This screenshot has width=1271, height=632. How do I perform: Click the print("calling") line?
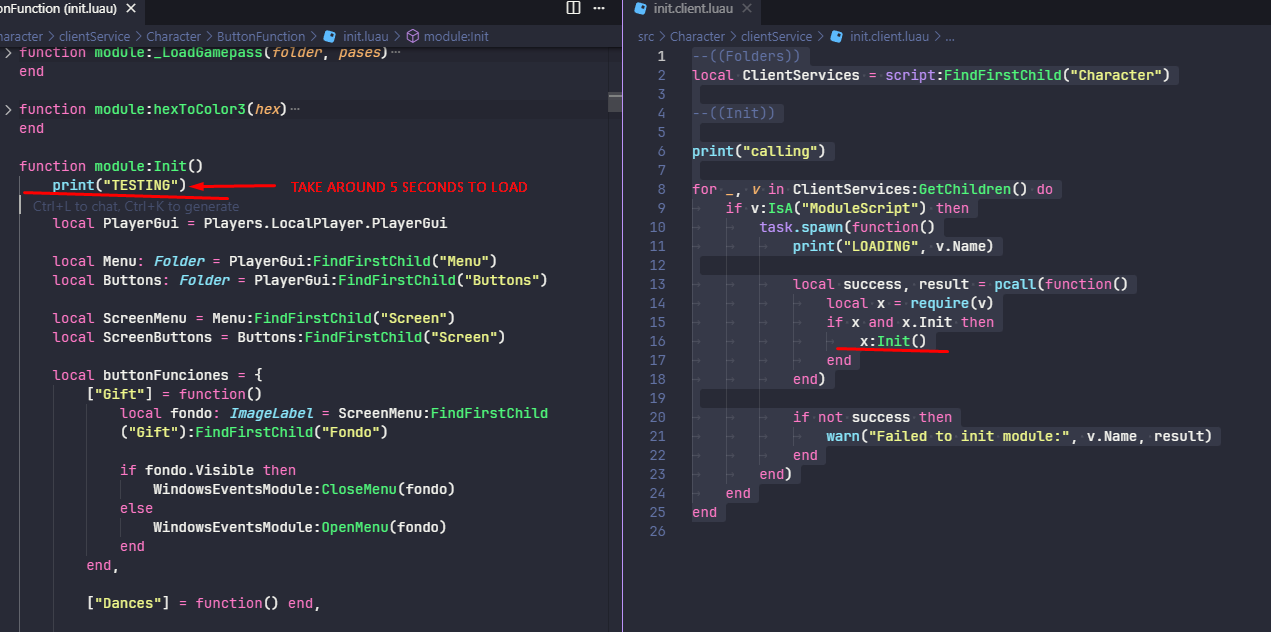(x=759, y=151)
